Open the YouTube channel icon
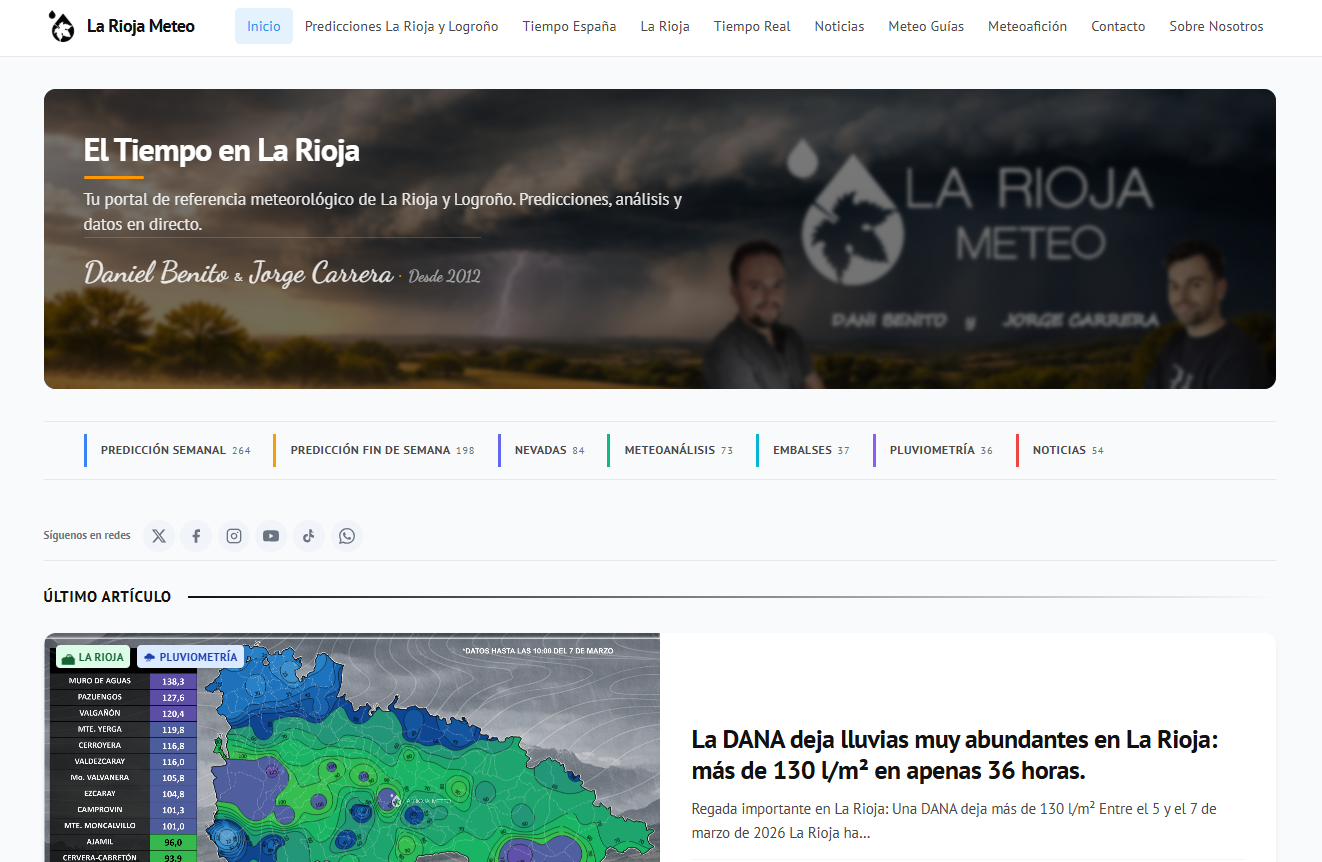The image size is (1322, 862). point(271,536)
